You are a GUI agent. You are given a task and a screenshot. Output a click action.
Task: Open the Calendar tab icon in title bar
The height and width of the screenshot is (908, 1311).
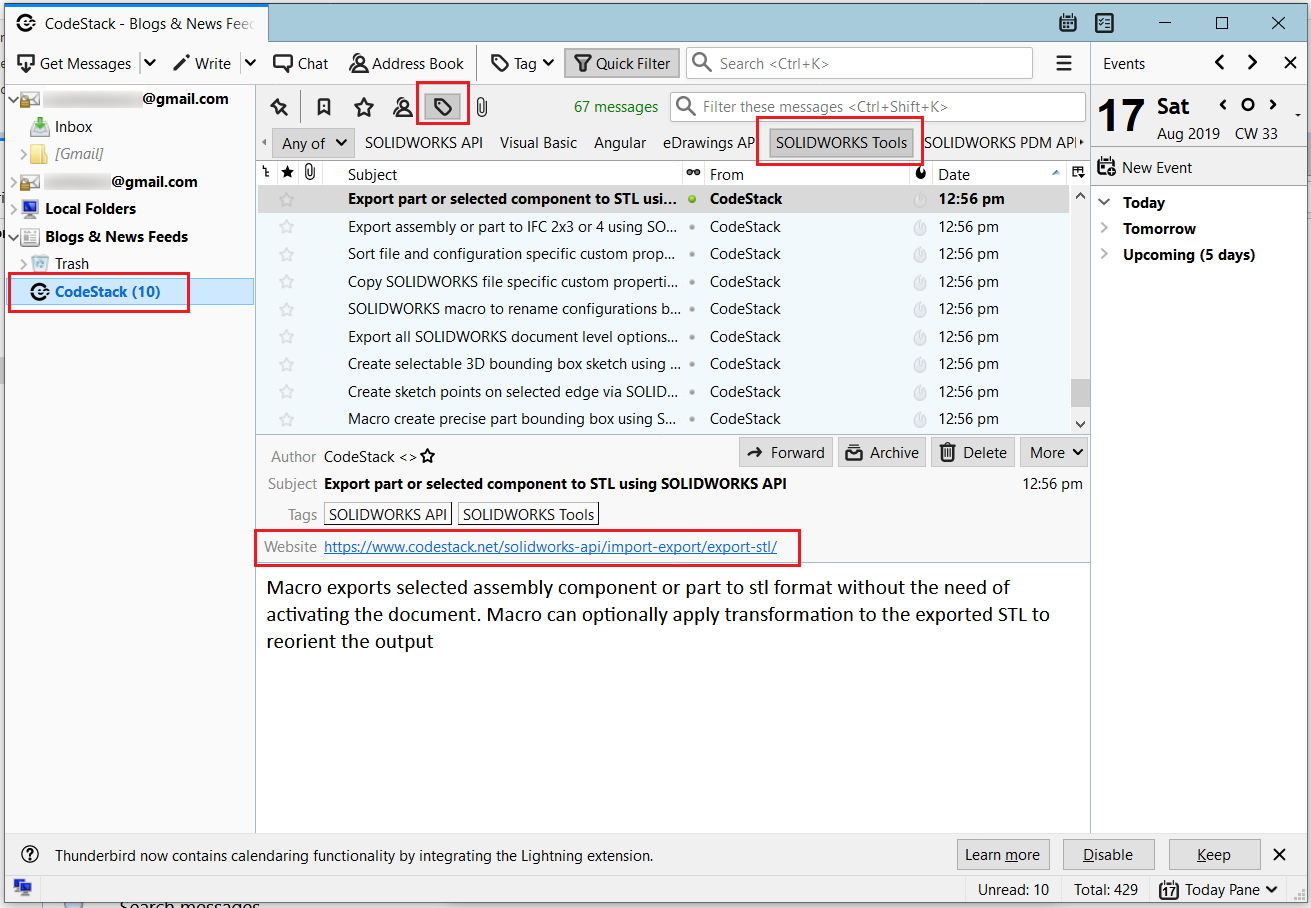pyautogui.click(x=1068, y=23)
